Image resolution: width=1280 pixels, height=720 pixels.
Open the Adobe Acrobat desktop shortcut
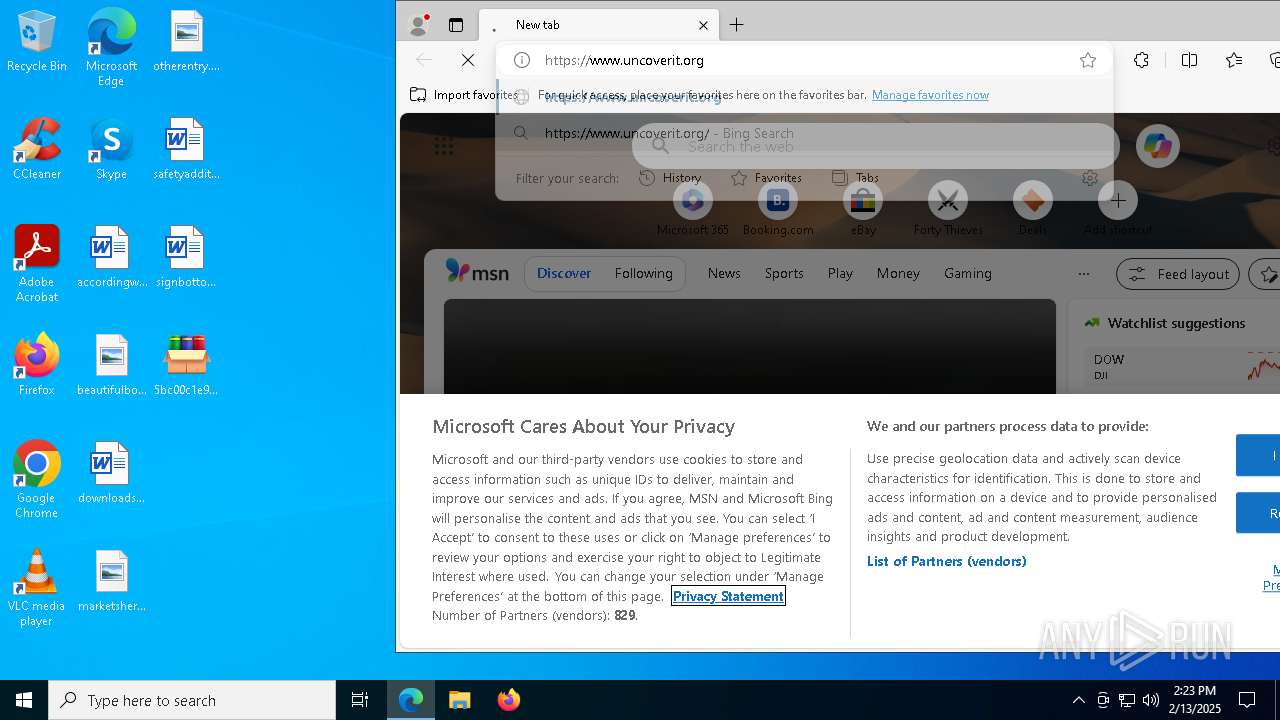tap(37, 264)
